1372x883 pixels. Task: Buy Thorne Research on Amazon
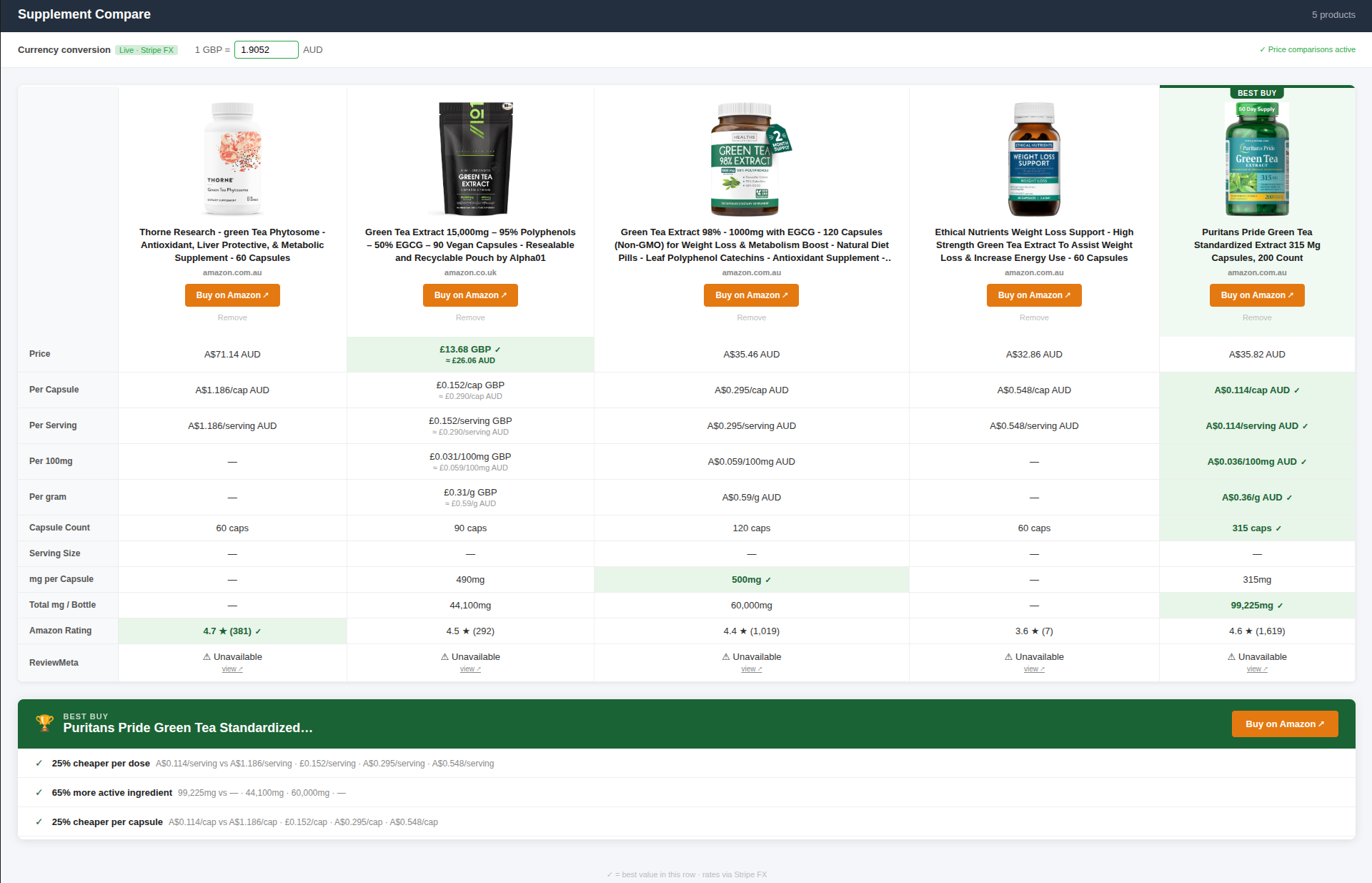(x=232, y=295)
